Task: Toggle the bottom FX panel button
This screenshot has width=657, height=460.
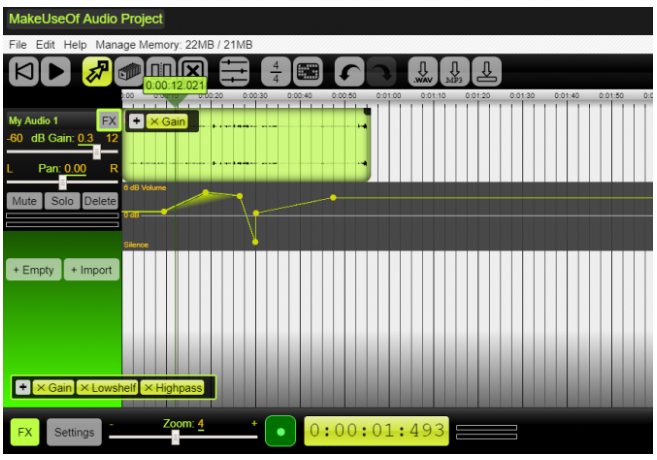Action: click(25, 432)
